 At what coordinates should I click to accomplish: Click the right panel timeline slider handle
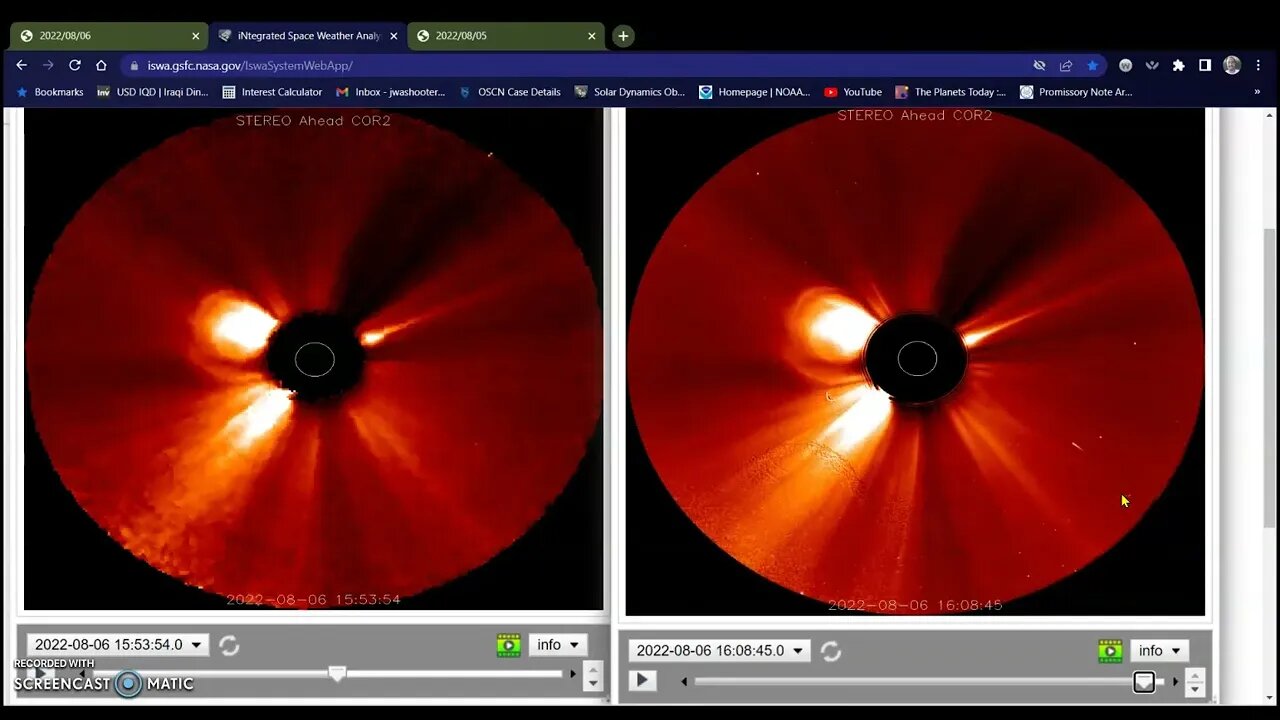click(x=1144, y=682)
